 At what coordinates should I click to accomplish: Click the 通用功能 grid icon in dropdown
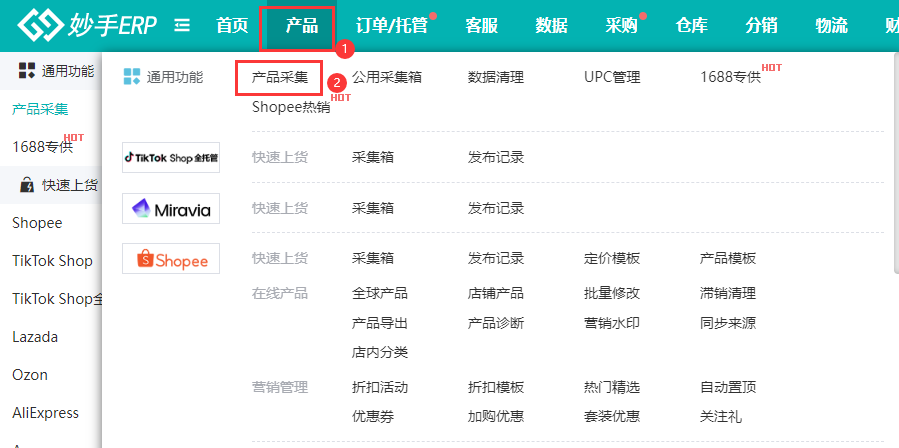[131, 77]
